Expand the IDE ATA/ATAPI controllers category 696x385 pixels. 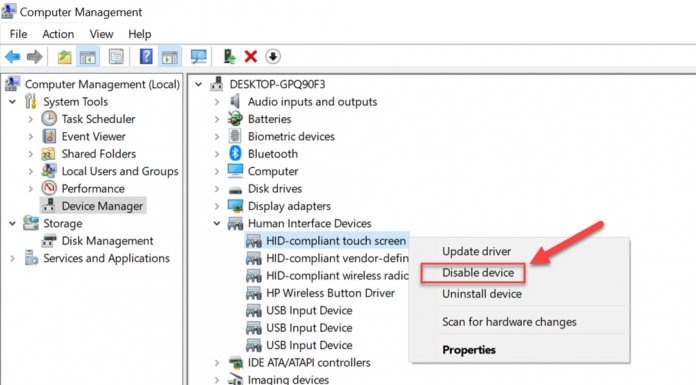pos(217,363)
